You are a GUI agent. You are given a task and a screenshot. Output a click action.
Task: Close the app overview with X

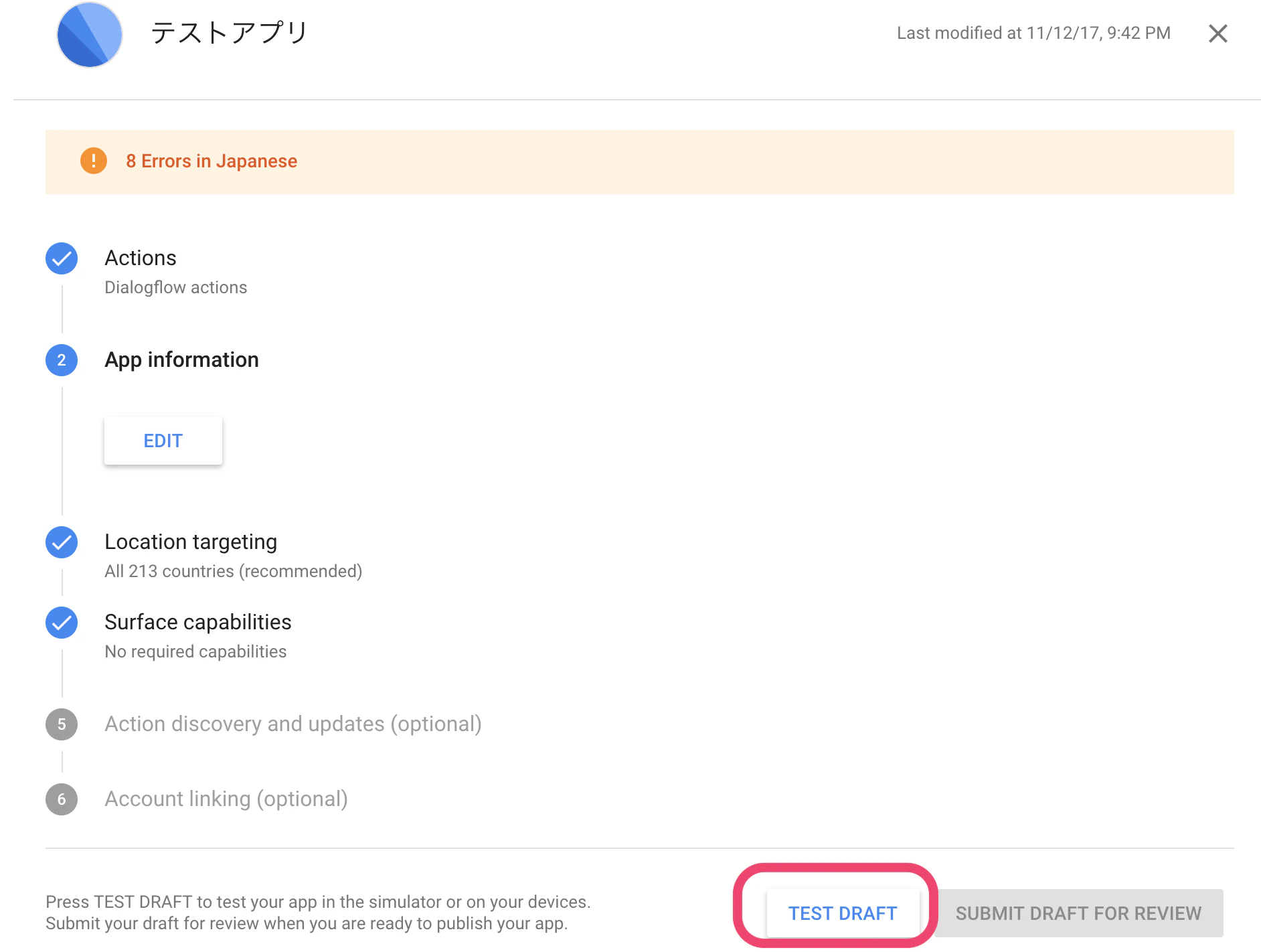(x=1218, y=33)
